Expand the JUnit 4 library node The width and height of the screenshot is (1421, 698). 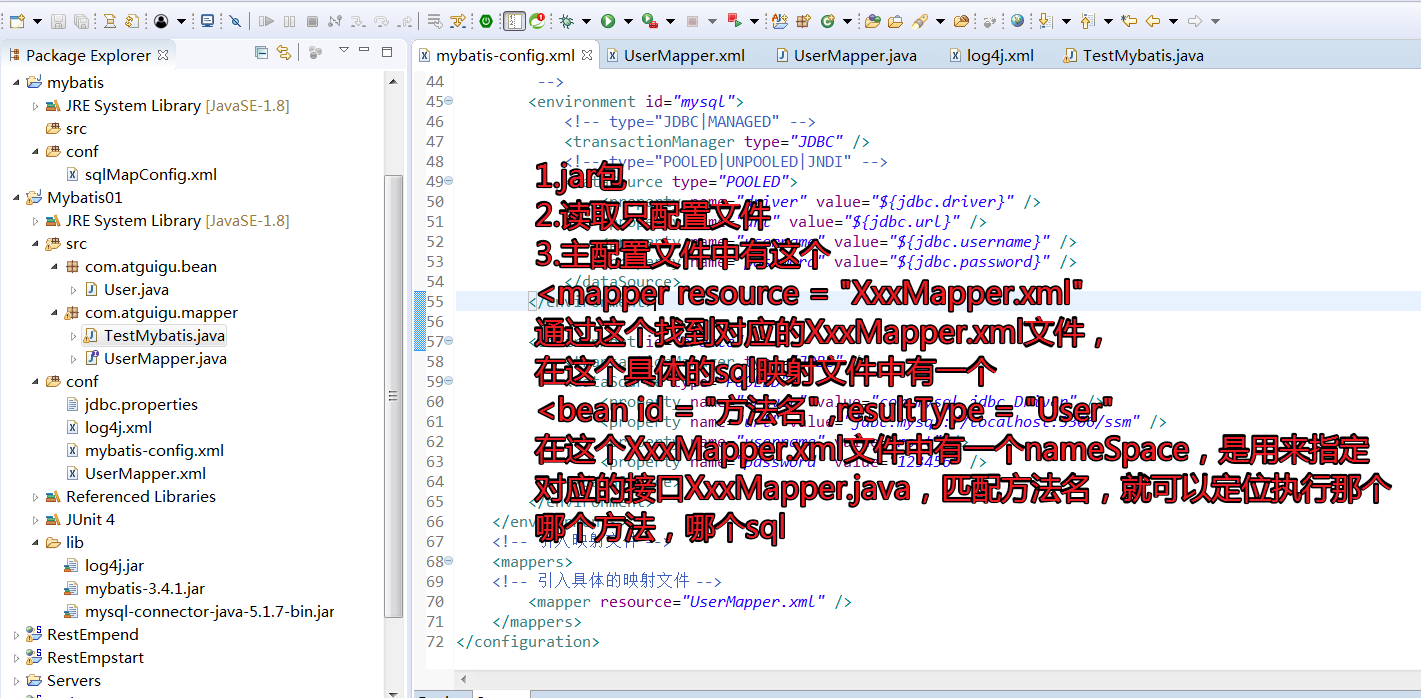(36, 520)
